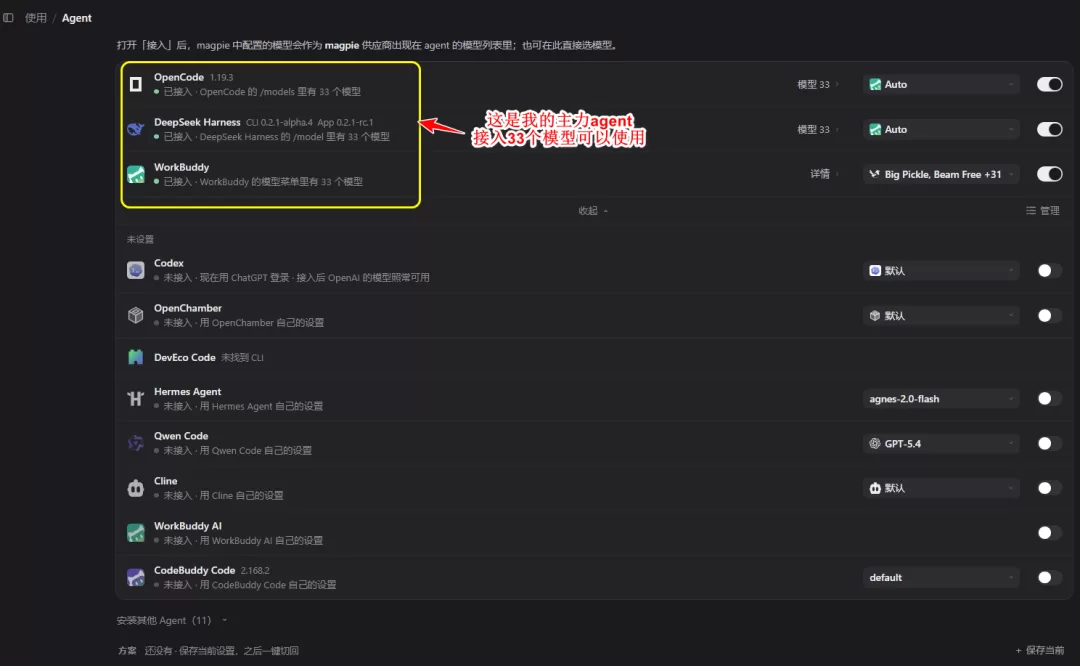The height and width of the screenshot is (666, 1080).
Task: Turn off the WorkBuddy toggle
Action: [x=1049, y=174]
